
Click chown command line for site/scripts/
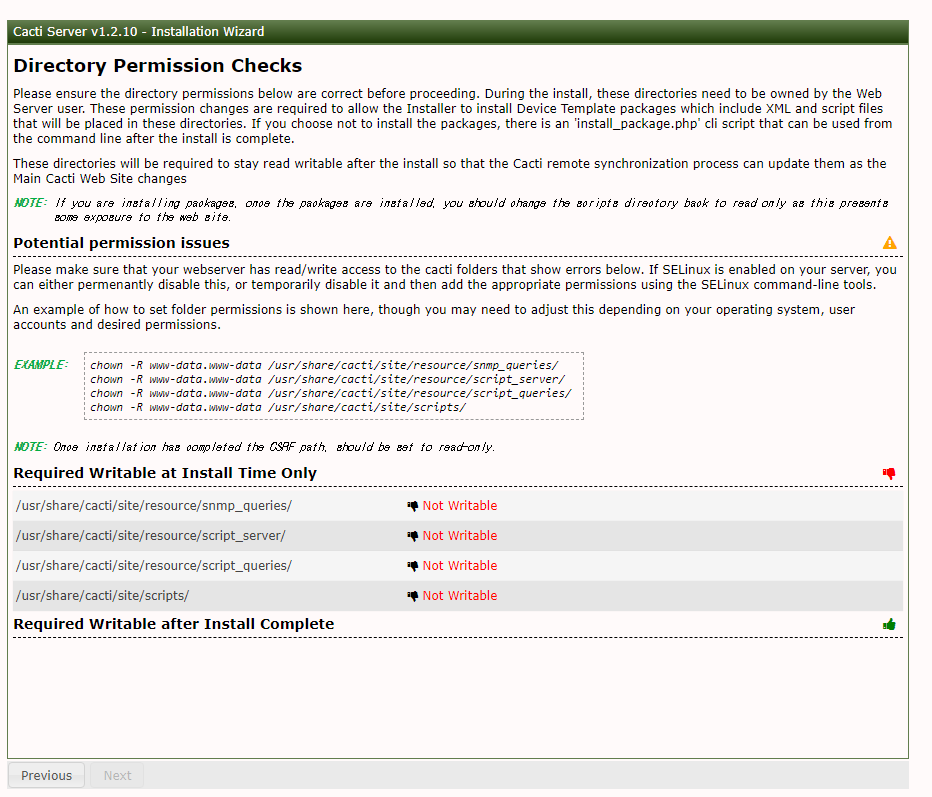click(278, 407)
